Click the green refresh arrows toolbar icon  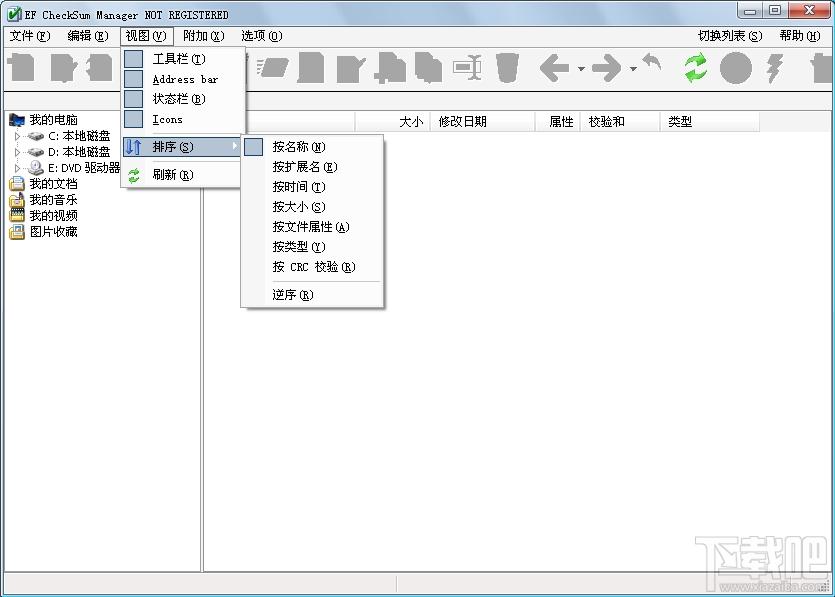[695, 68]
